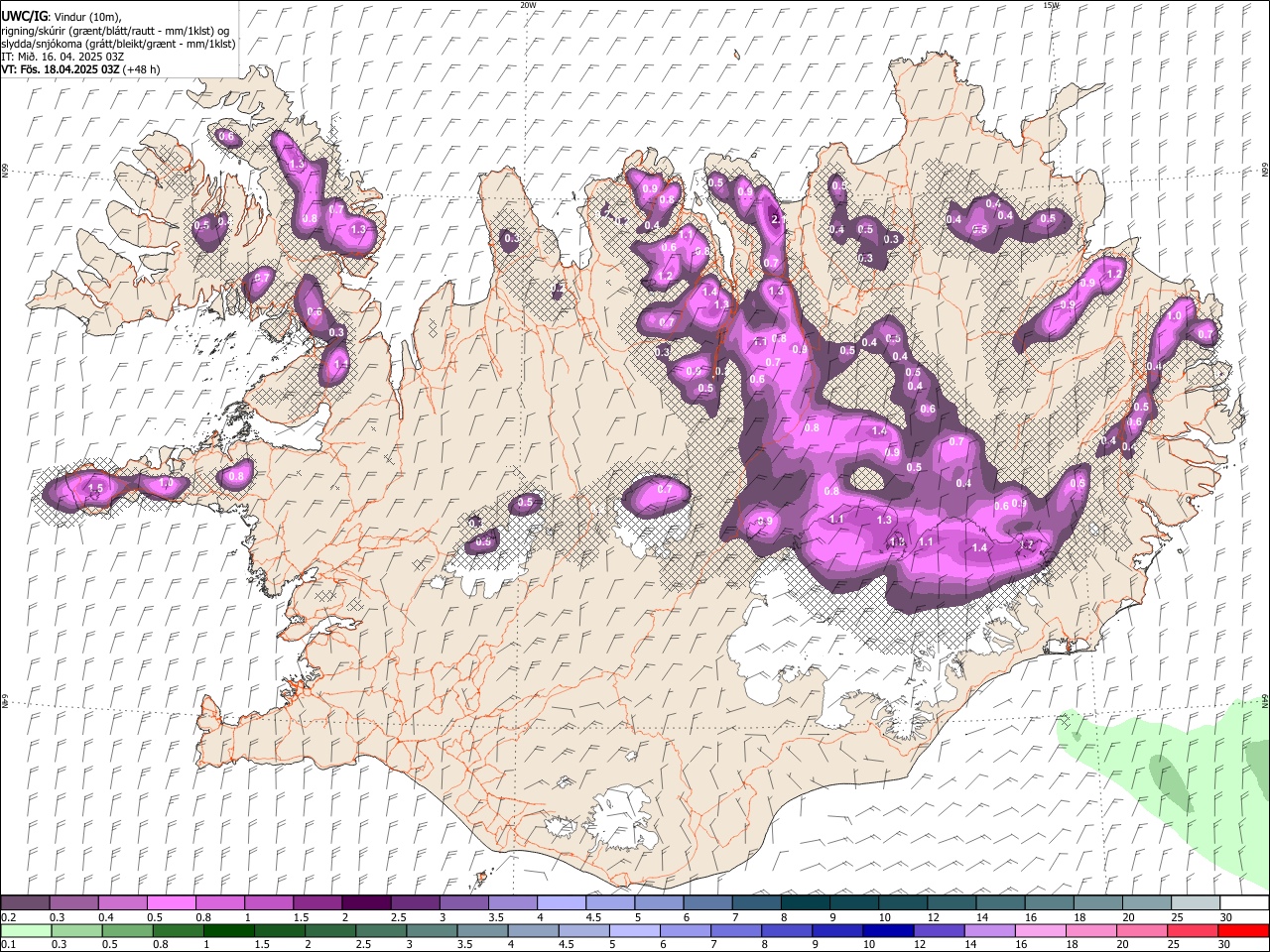Screen dimensions: 1270x952
Task: Click the "2.5" label in the bottom legend row
Action: click(x=362, y=945)
